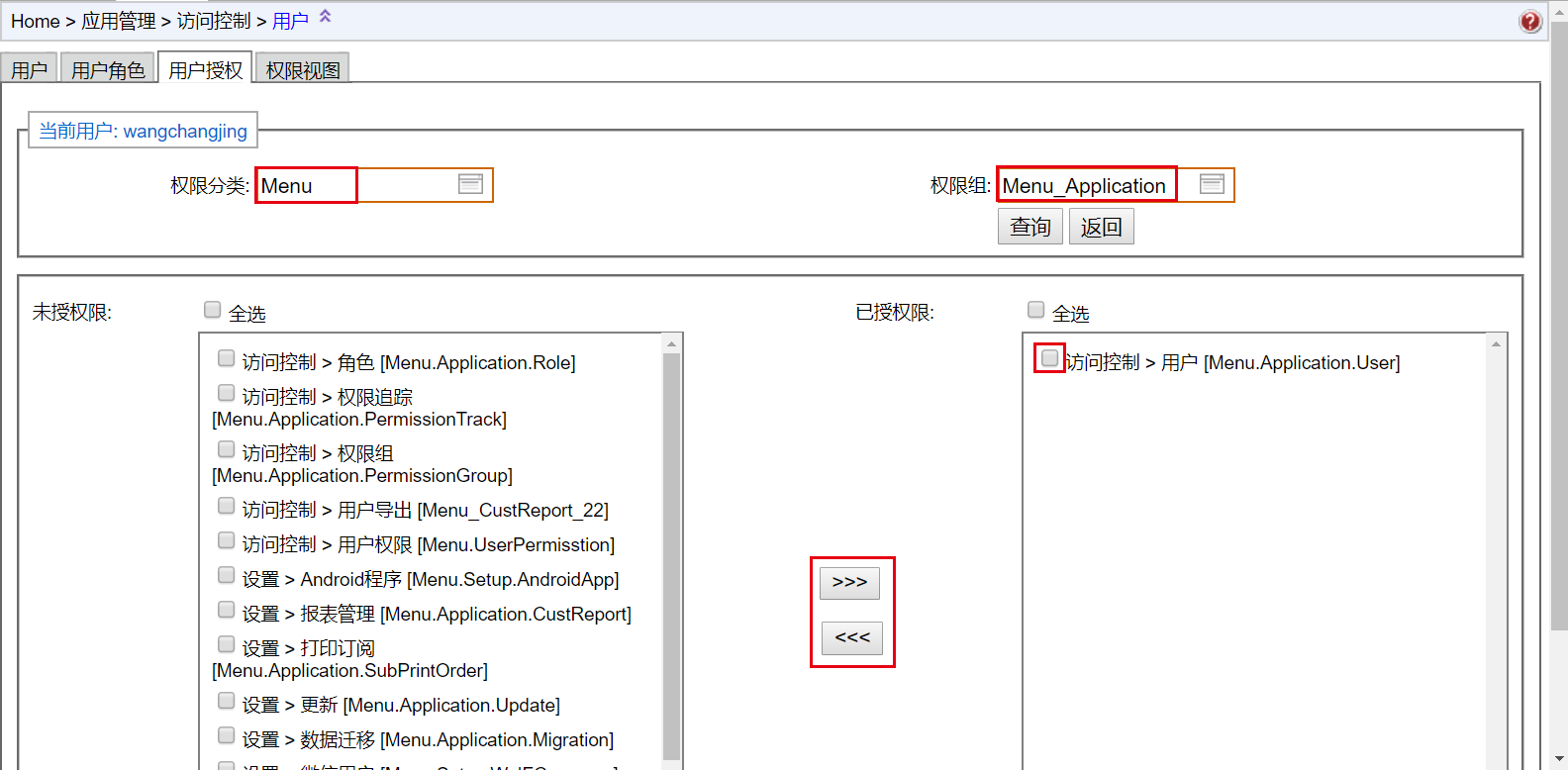Tick 更新 Menu.Application.Update checkbox
Screen dimensions: 1568x771
click(226, 701)
